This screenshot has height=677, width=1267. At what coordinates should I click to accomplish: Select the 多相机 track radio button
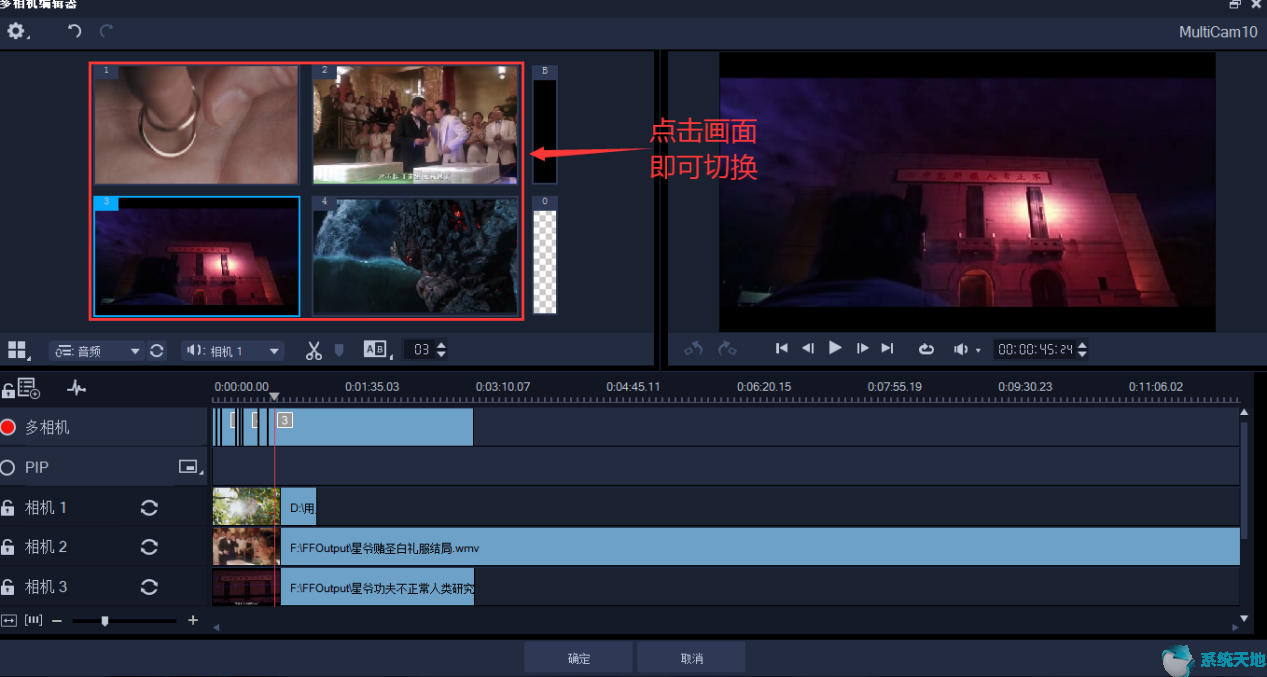9,427
